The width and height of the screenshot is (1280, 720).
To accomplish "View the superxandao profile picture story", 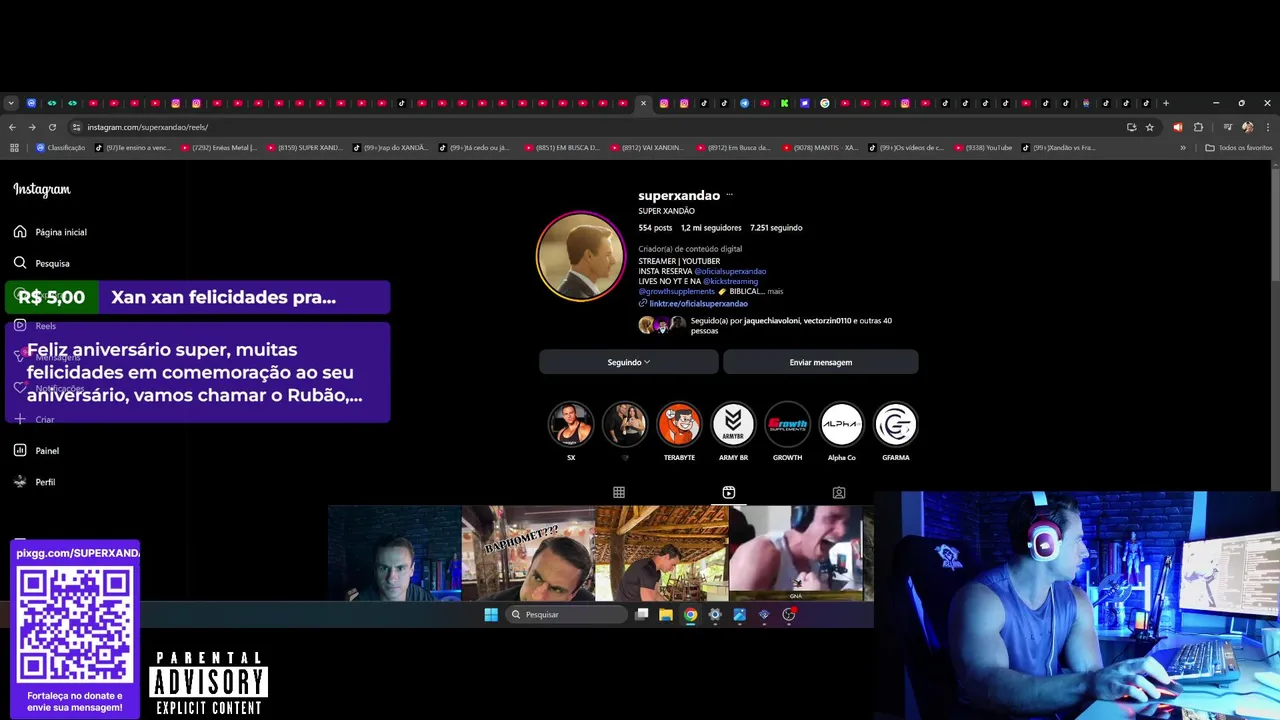I will tap(581, 256).
